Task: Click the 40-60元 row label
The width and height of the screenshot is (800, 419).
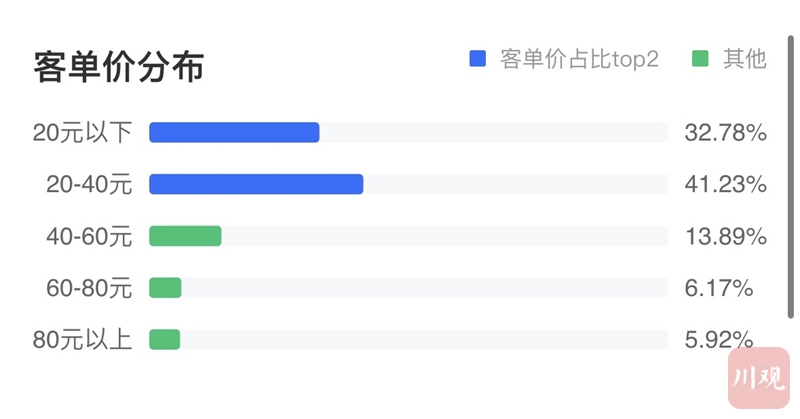Action: pyautogui.click(x=89, y=236)
